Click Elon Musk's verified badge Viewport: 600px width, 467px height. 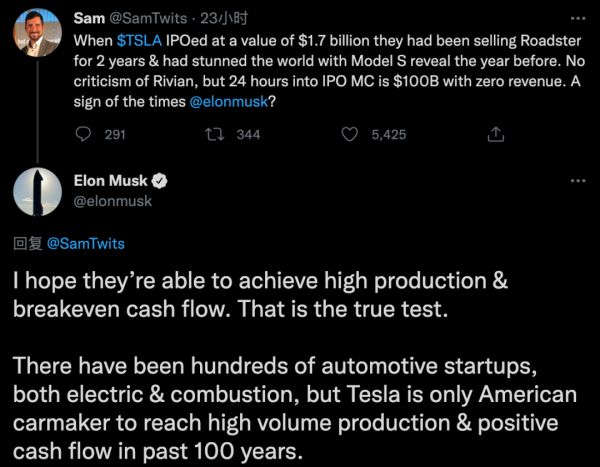[x=158, y=182]
